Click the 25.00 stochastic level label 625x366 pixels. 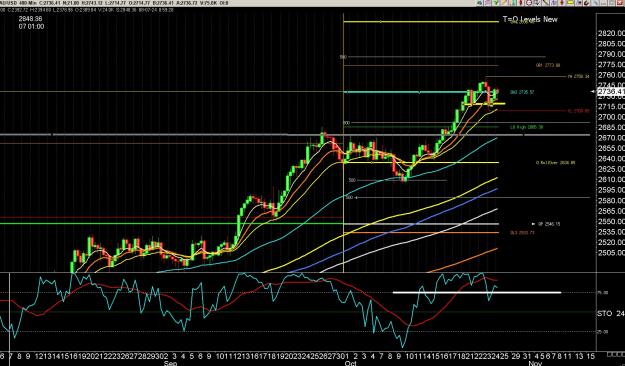(603, 332)
